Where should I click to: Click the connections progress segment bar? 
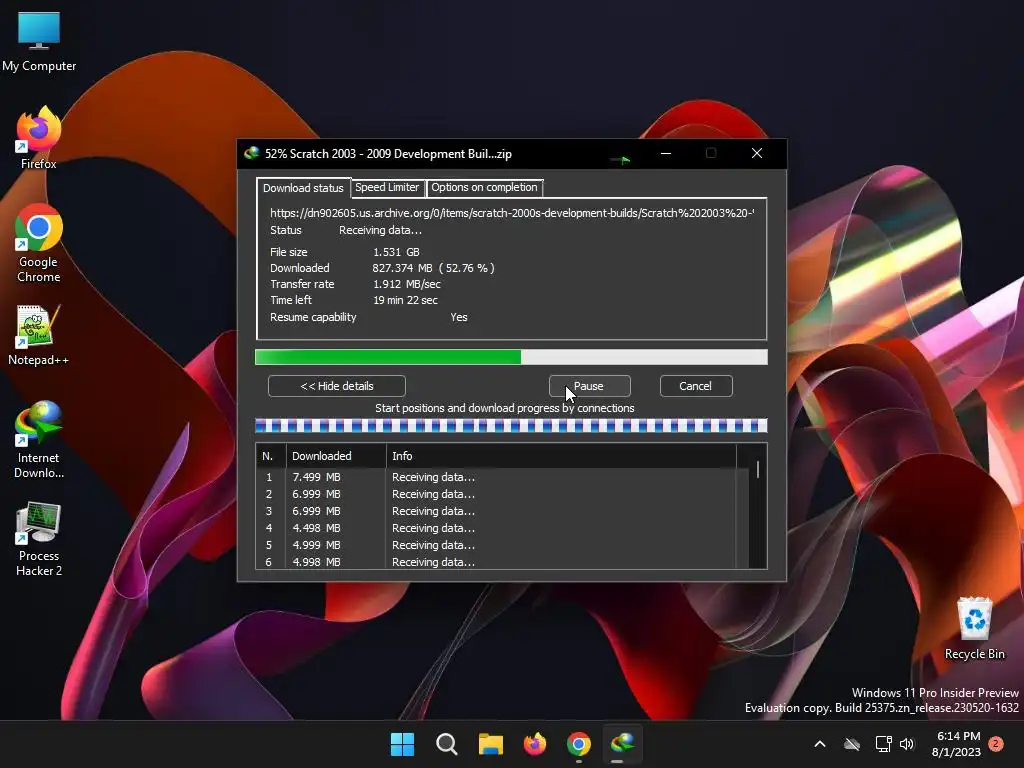click(511, 426)
